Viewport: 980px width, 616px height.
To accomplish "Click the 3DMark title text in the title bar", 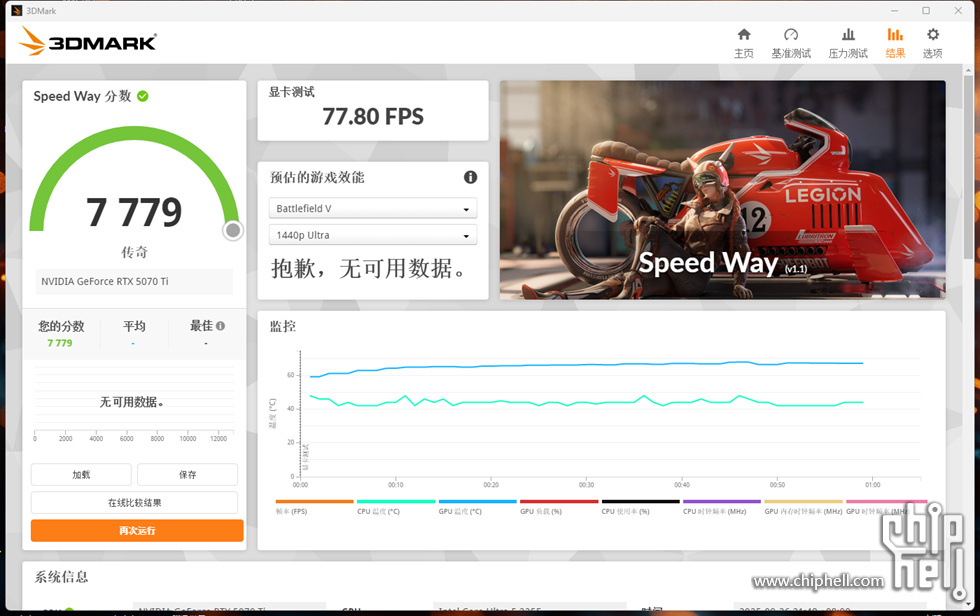I will [x=41, y=11].
